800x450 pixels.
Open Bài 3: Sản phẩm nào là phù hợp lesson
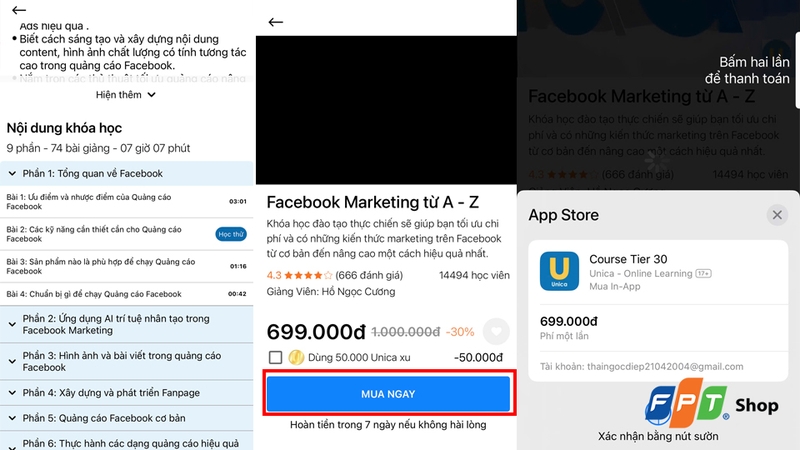pyautogui.click(x=127, y=266)
